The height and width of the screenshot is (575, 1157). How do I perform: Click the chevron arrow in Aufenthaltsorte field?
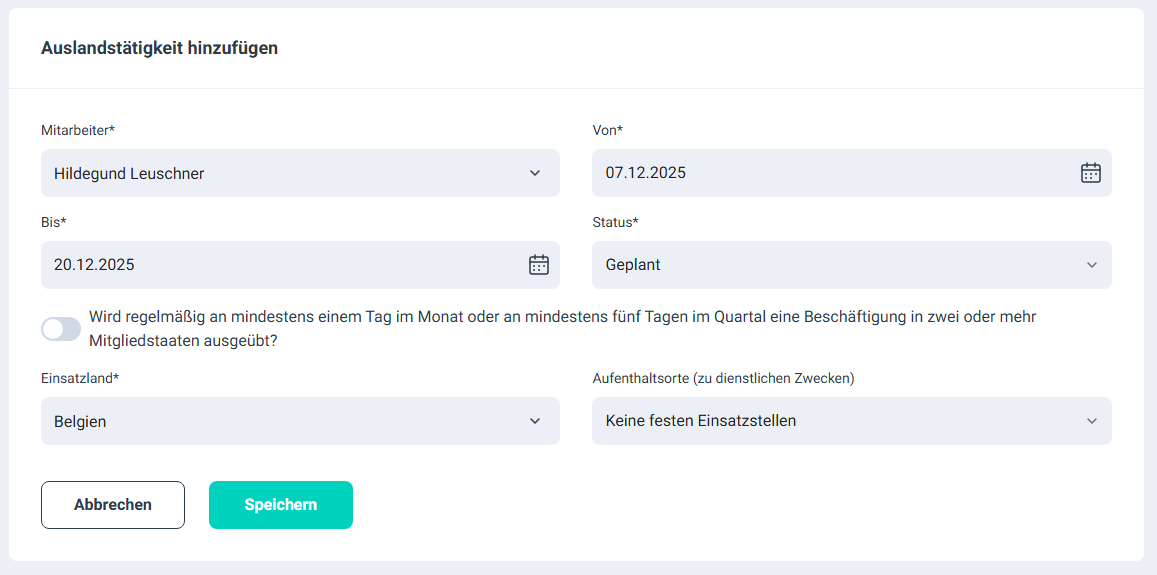click(x=1091, y=421)
